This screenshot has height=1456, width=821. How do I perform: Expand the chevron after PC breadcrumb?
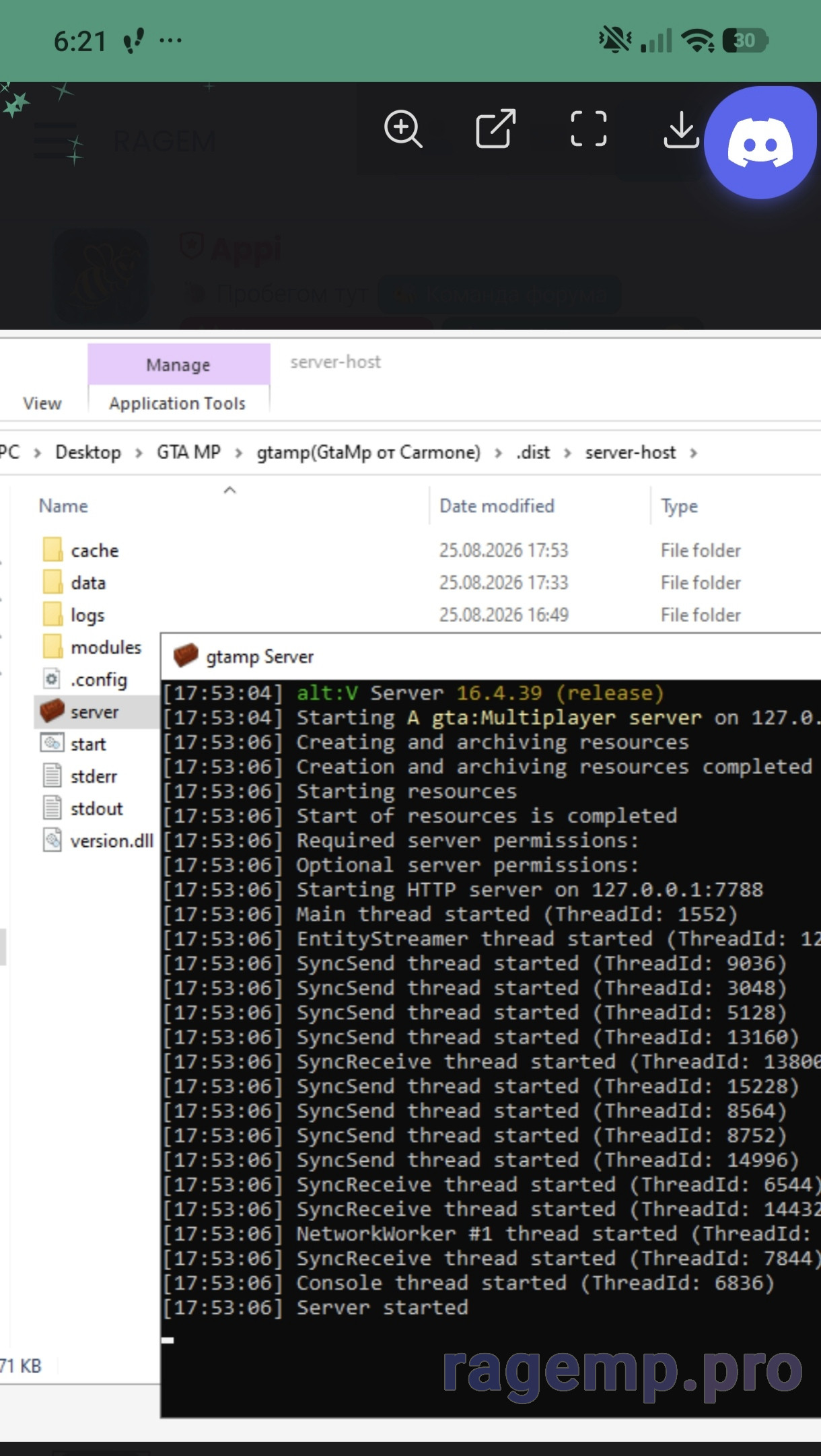(x=38, y=453)
